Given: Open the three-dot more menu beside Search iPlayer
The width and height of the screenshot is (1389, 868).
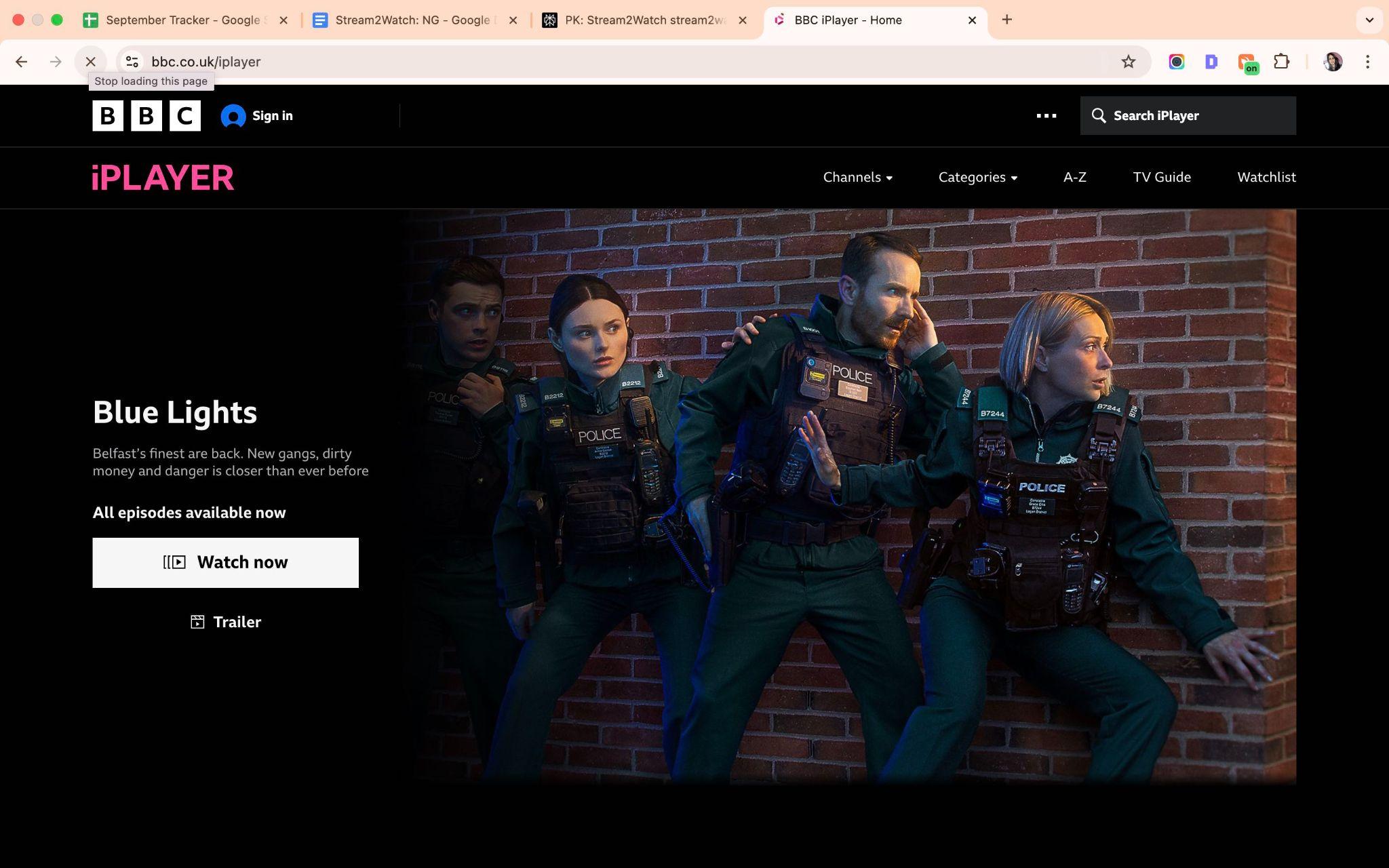Looking at the screenshot, I should 1046,115.
